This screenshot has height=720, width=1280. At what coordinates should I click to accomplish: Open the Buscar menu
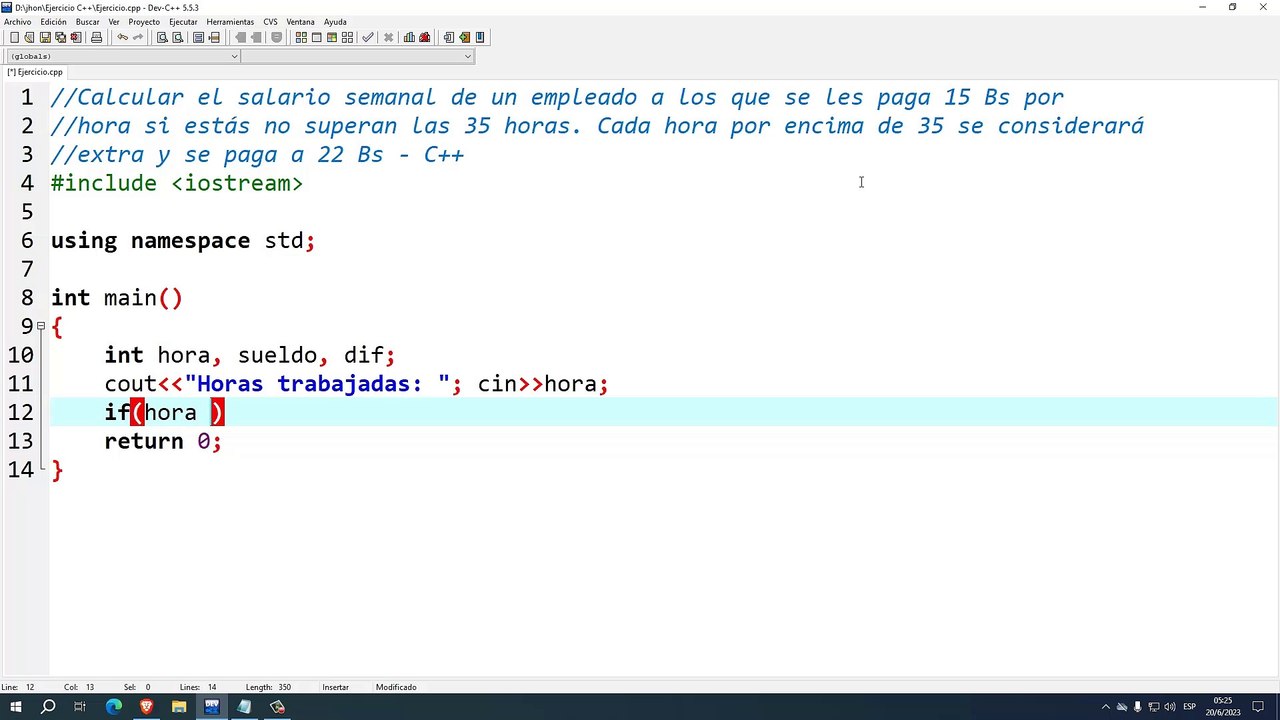tap(87, 22)
